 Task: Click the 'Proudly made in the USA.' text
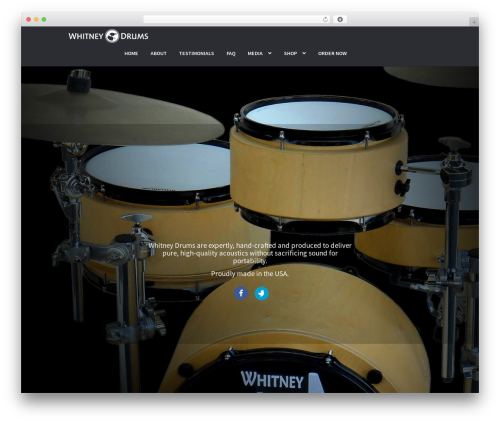pos(250,274)
